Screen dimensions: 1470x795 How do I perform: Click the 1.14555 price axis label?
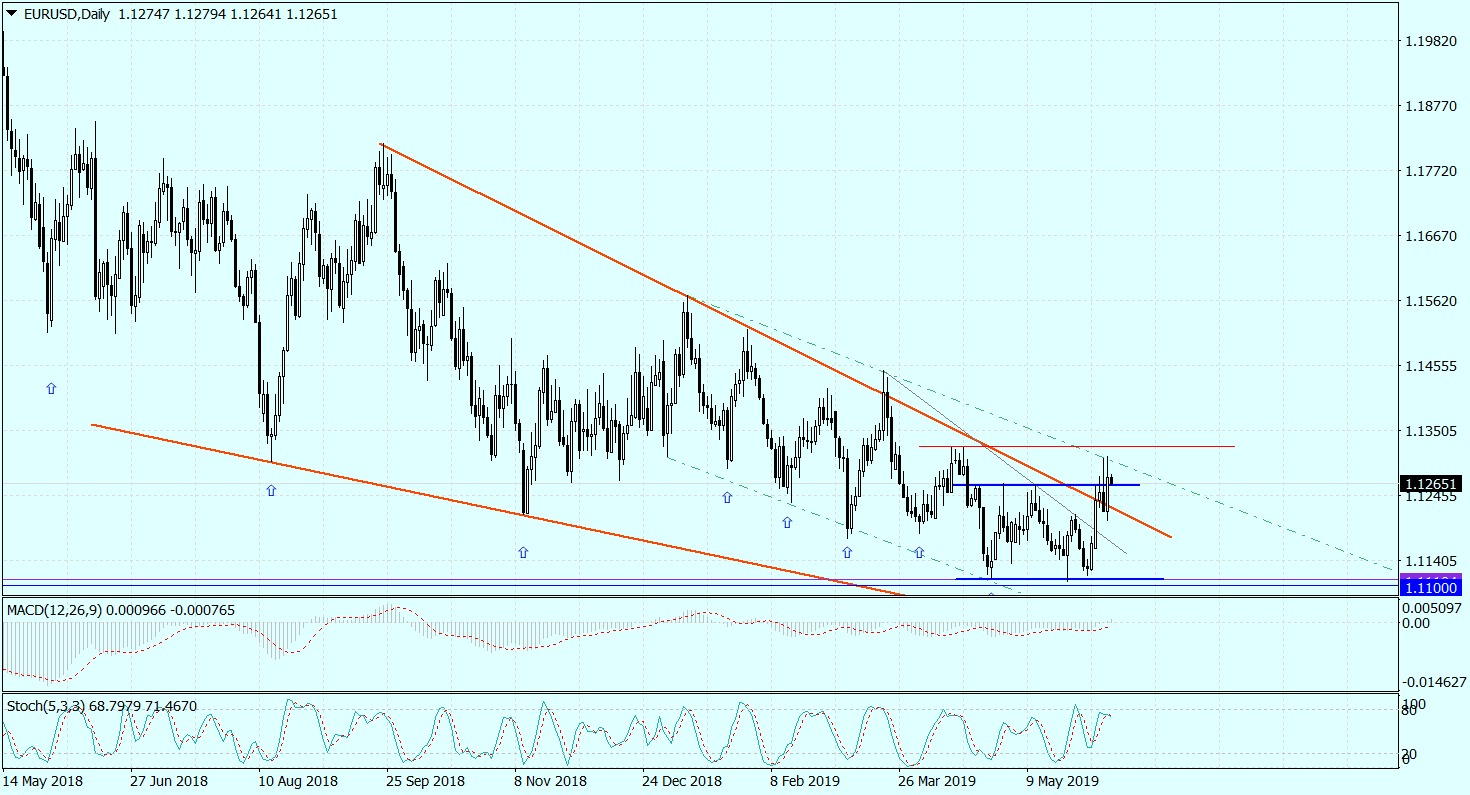tap(1429, 367)
